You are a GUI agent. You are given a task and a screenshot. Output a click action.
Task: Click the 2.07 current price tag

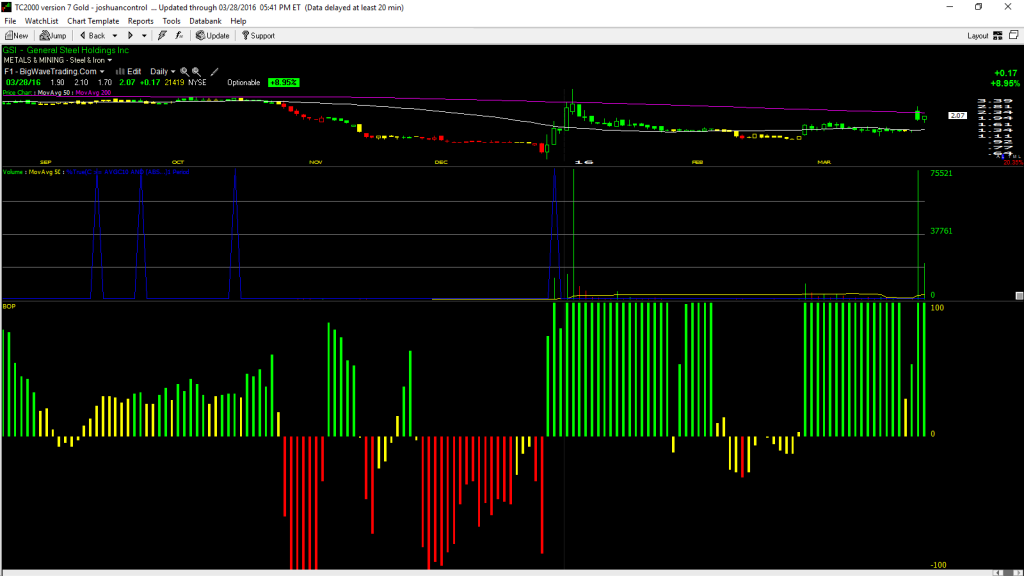coord(957,116)
